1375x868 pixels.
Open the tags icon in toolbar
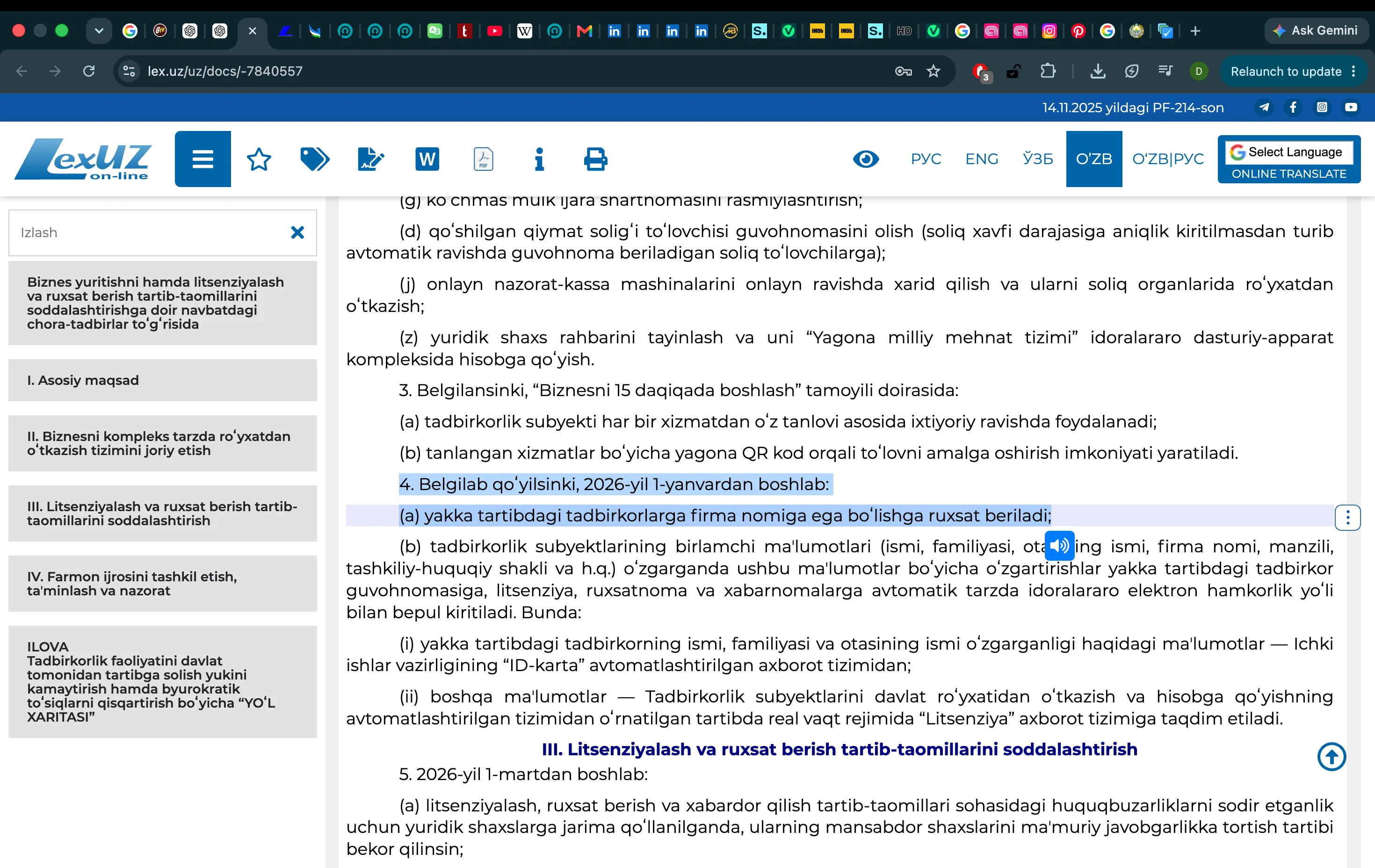click(315, 159)
